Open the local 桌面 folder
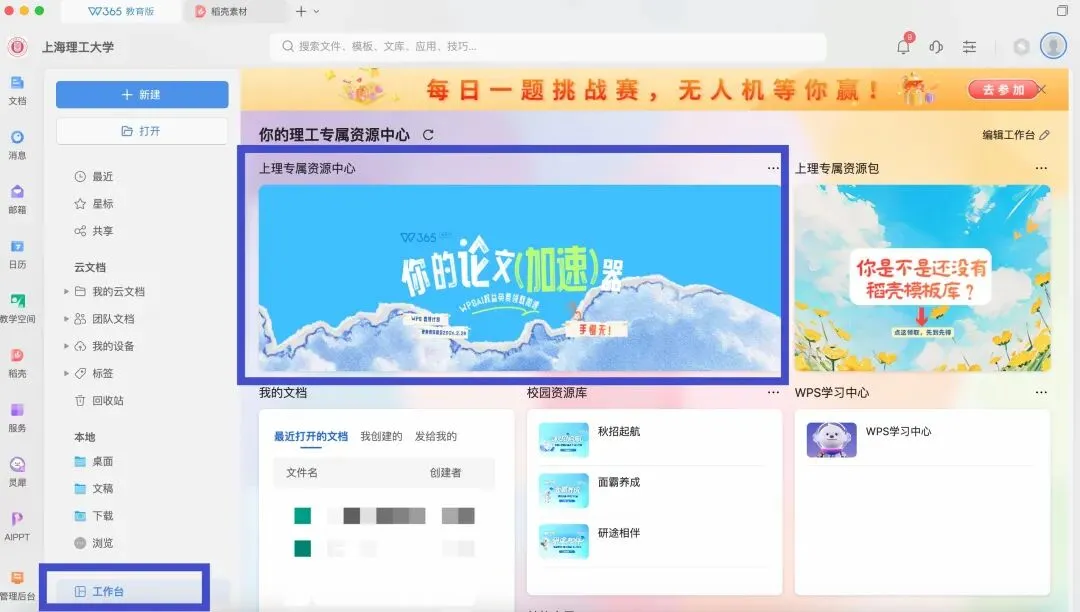 click(94, 461)
